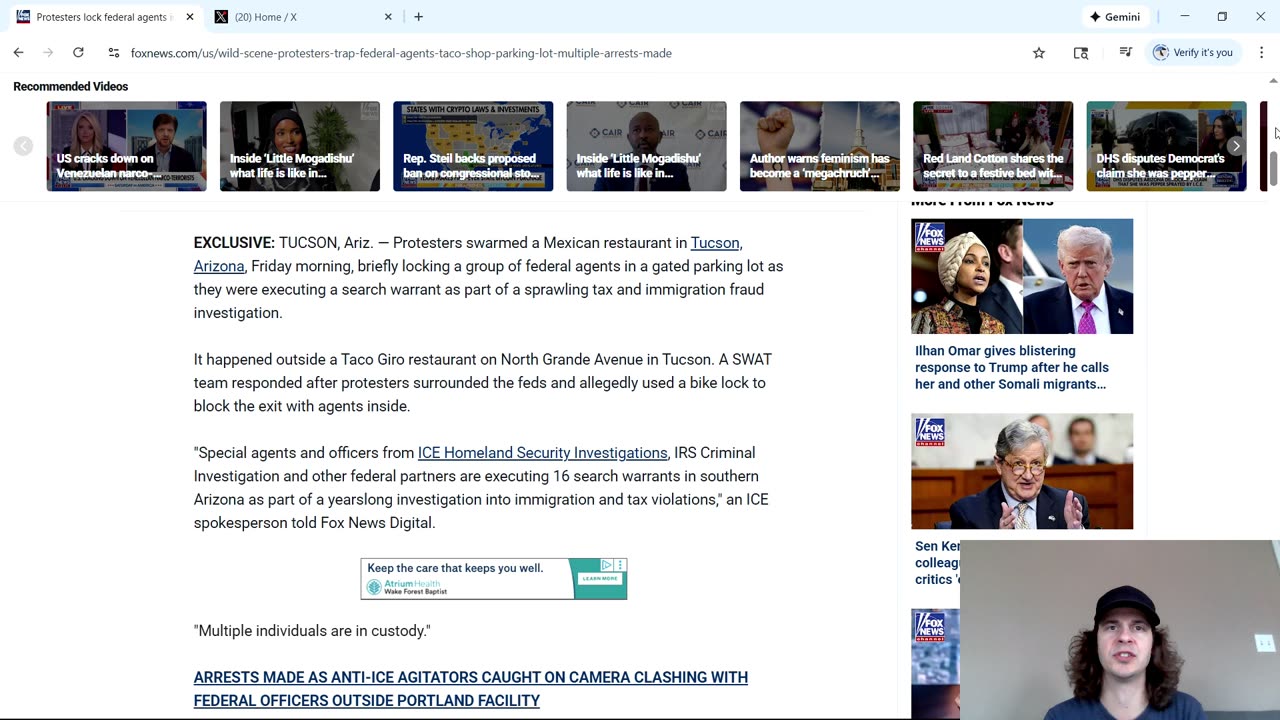Select the Protesters lock federal agents tab
The width and height of the screenshot is (1280, 720).
tap(105, 17)
